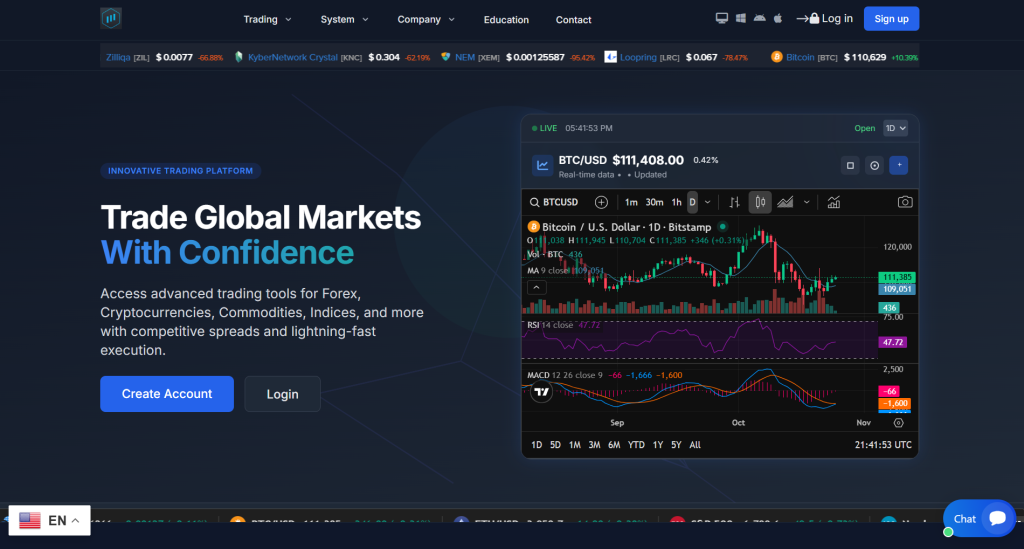Open the indicators icon in chart toolbar

pos(833,202)
